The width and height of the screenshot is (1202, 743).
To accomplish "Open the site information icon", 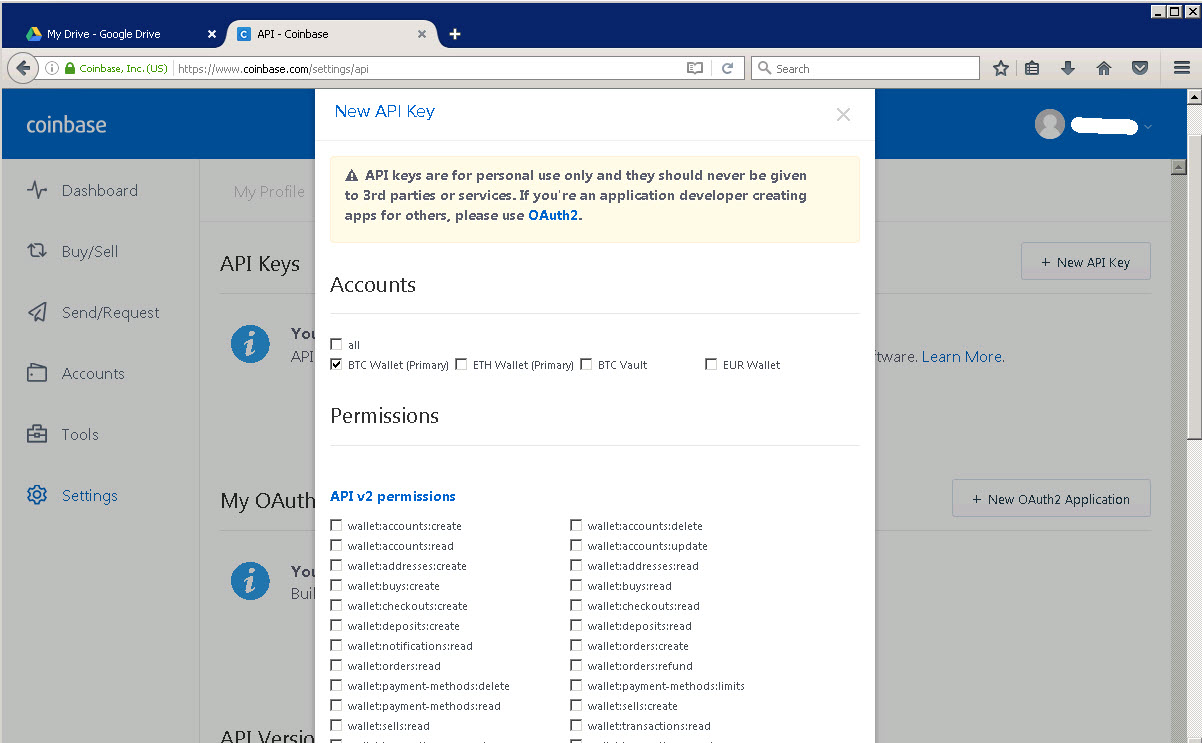I will point(52,68).
